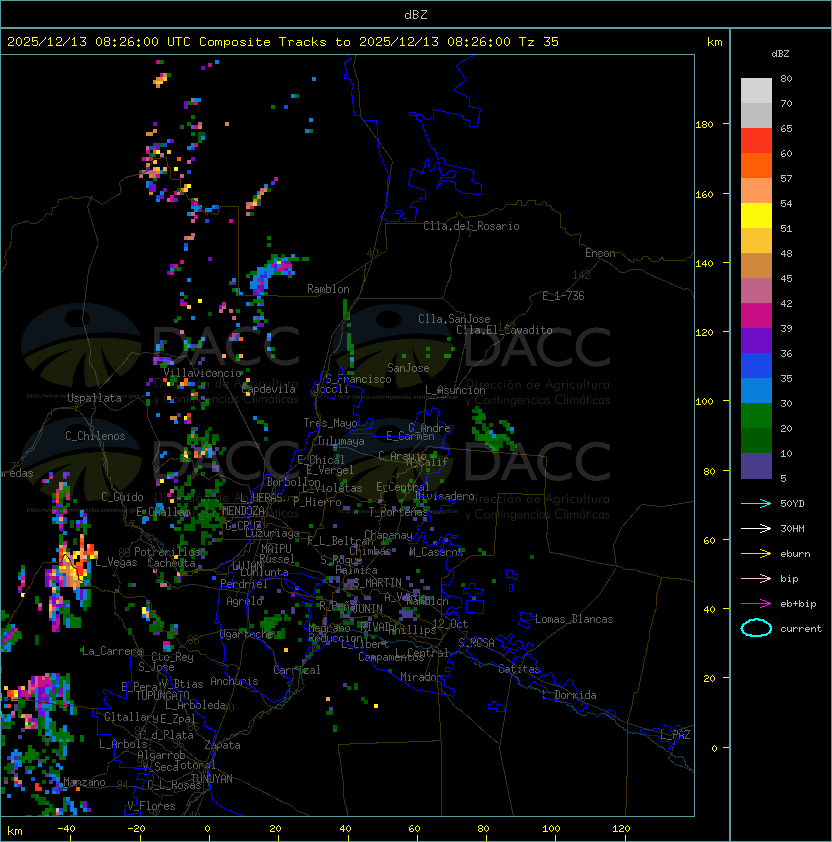This screenshot has width=832, height=842.
Task: Click the 'Cacheuta' map label
Action: pyautogui.click(x=171, y=563)
